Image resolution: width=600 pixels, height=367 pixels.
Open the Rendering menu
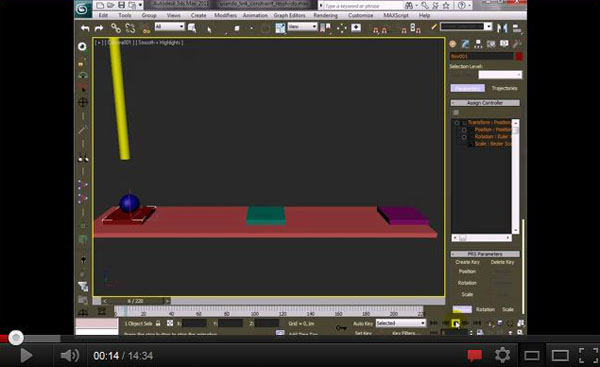click(325, 16)
